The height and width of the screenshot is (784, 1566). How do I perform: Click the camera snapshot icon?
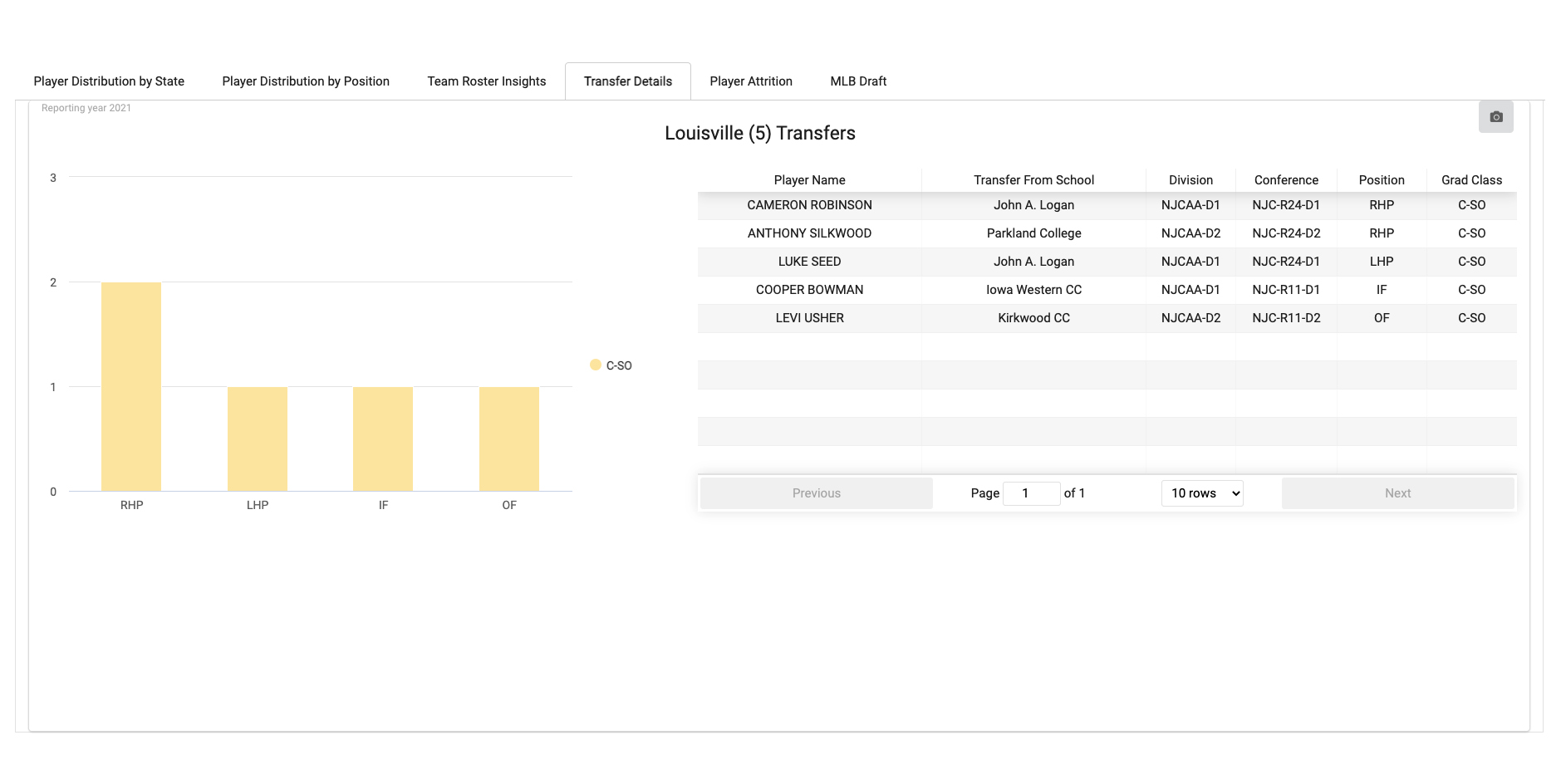tap(1495, 117)
